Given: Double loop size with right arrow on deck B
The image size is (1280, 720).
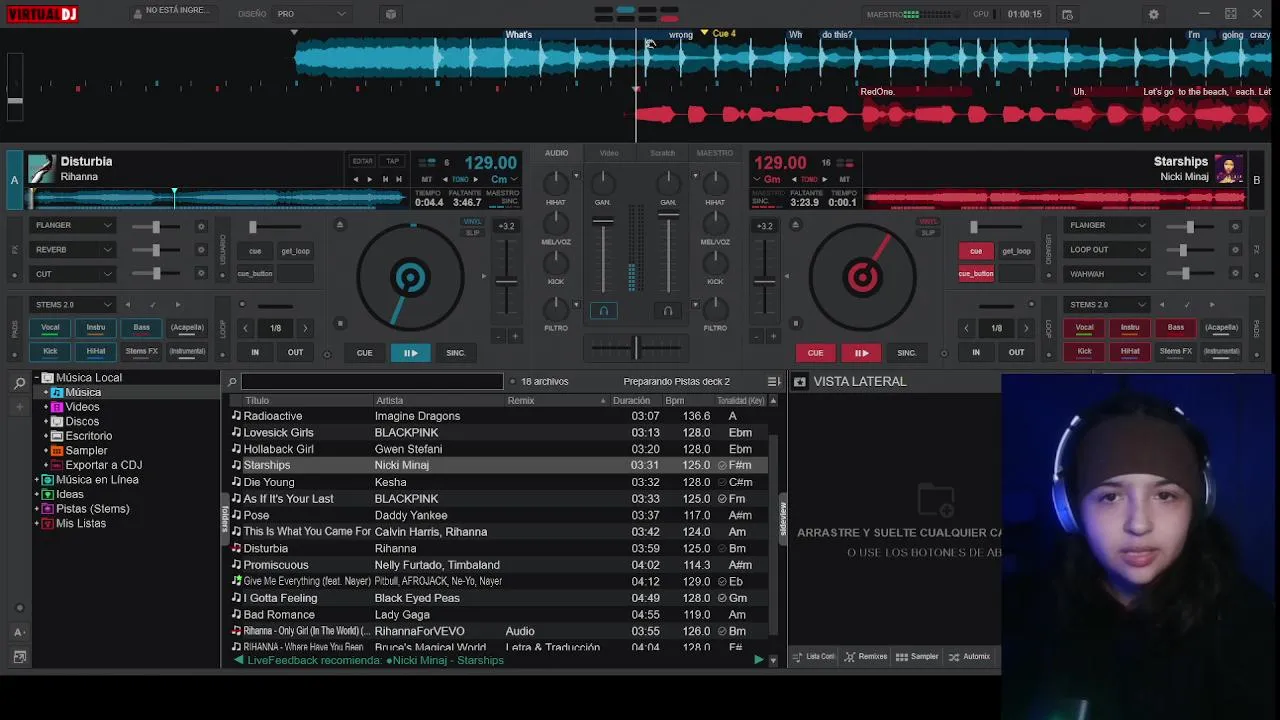Looking at the screenshot, I should pos(1026,328).
